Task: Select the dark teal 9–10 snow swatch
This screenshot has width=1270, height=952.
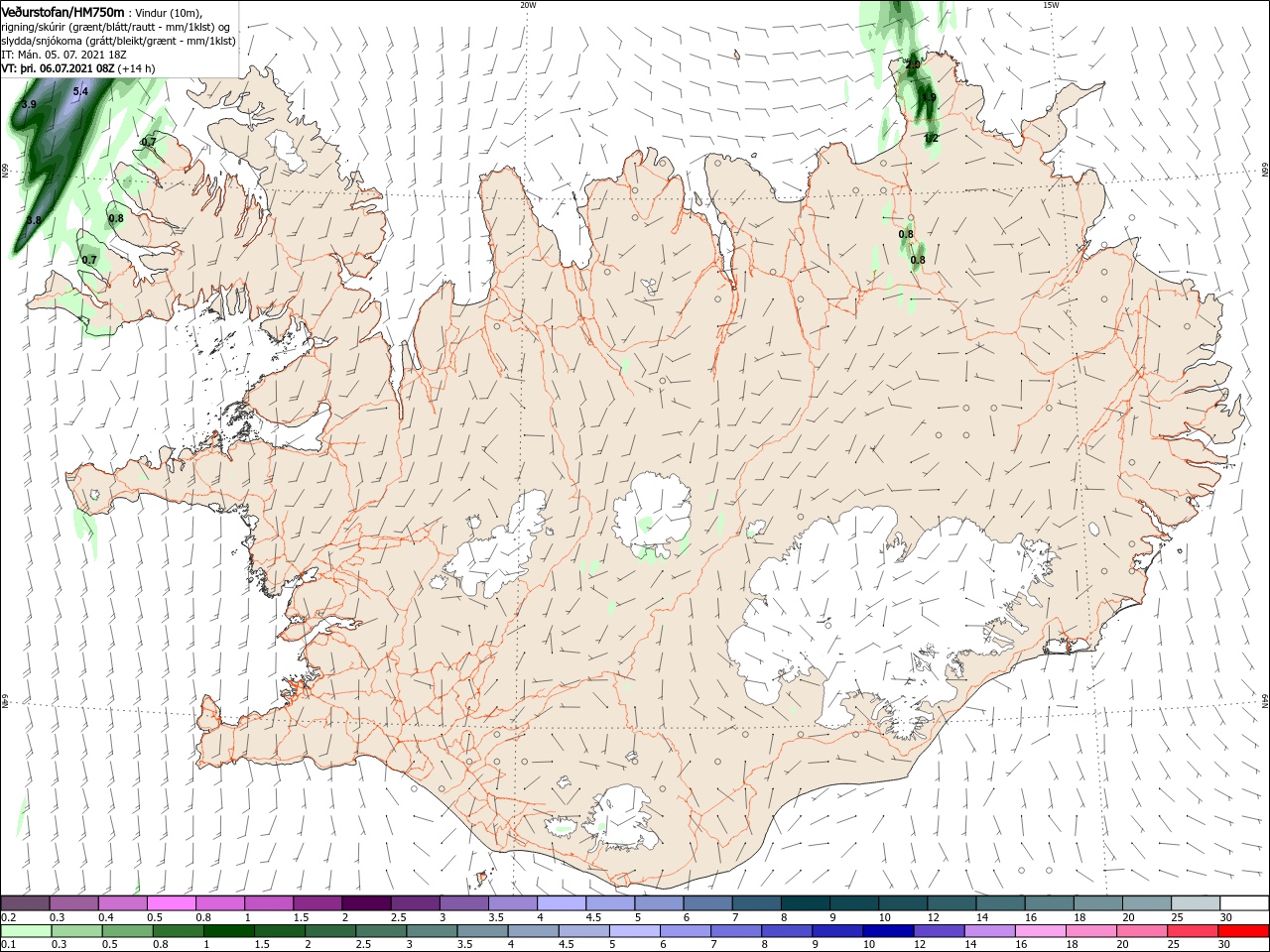Action: coord(853,903)
